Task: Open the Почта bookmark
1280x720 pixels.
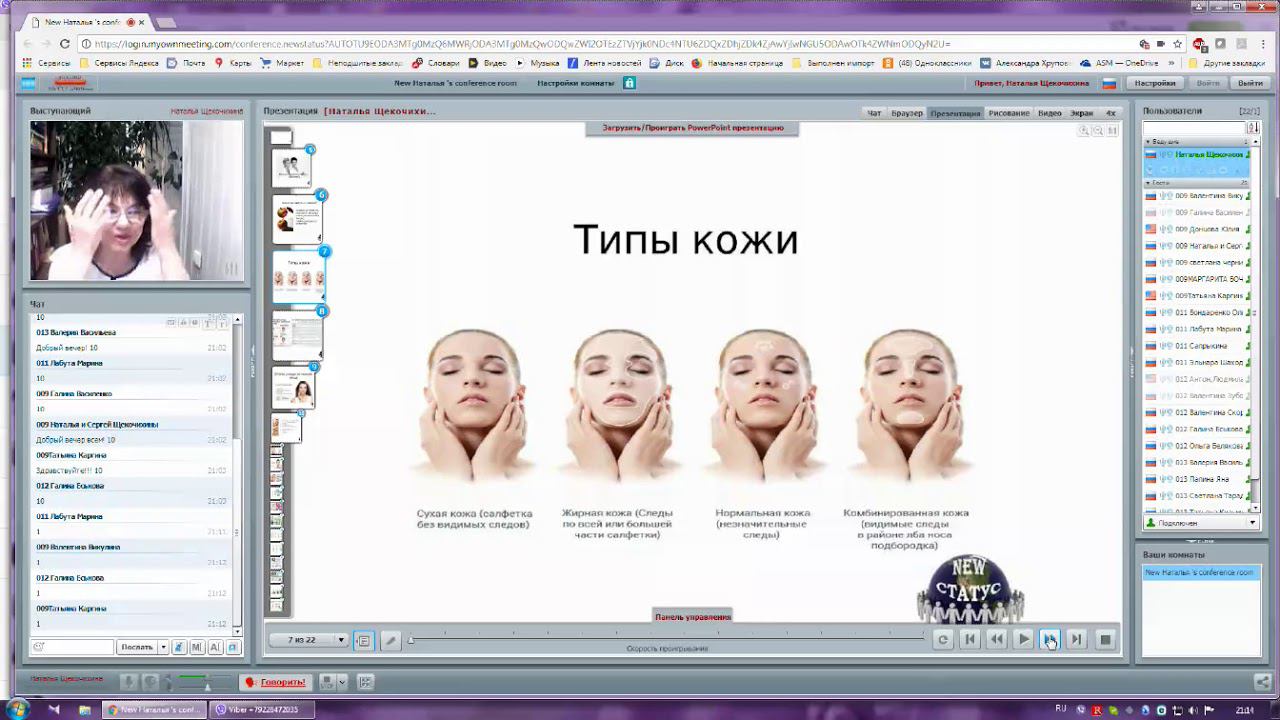Action: coord(187,63)
